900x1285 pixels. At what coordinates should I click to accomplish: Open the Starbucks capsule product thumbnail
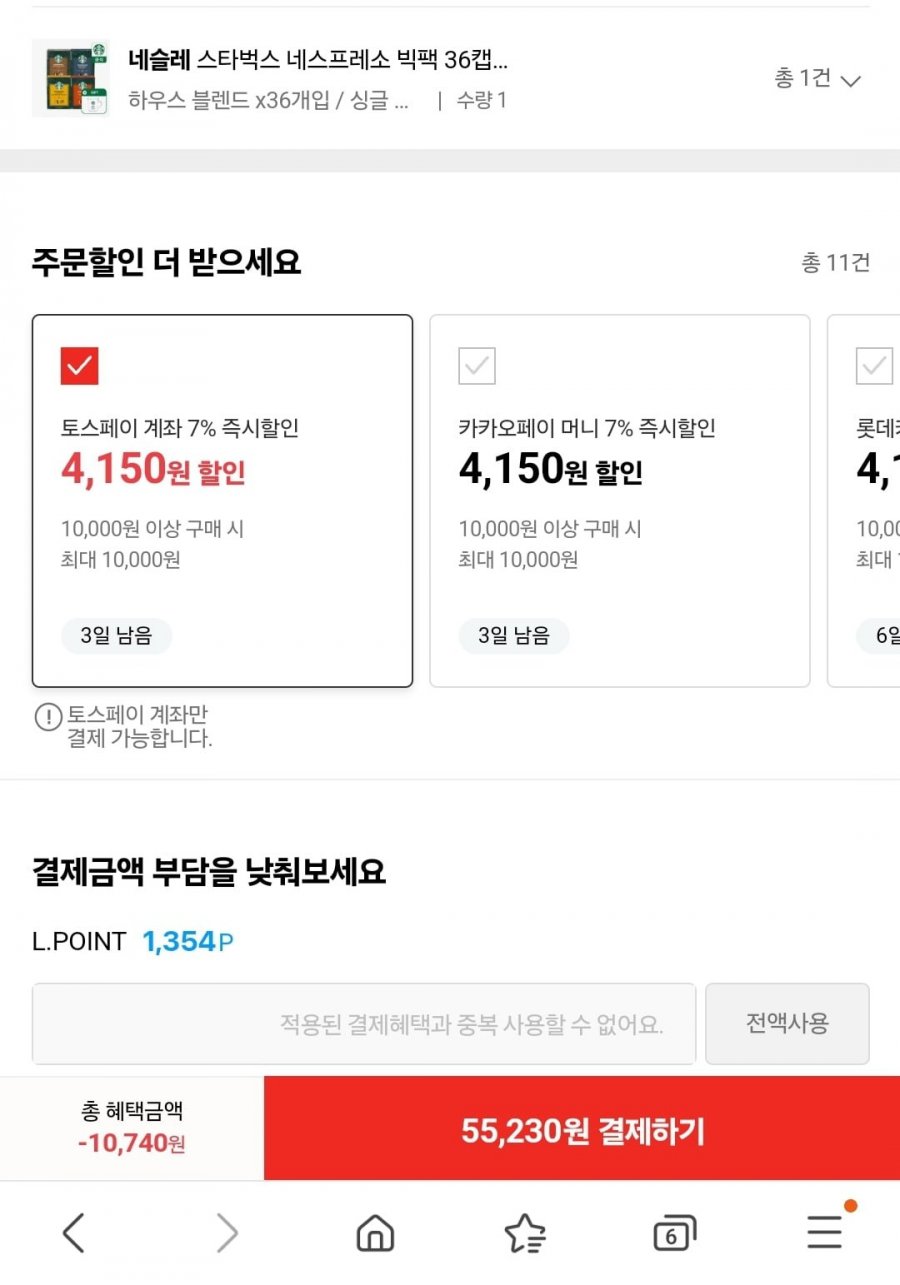click(x=70, y=78)
